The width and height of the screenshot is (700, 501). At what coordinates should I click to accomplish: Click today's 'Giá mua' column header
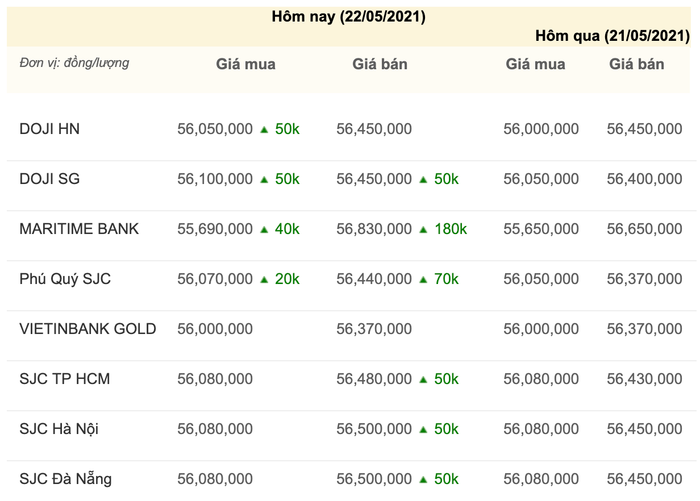[246, 64]
